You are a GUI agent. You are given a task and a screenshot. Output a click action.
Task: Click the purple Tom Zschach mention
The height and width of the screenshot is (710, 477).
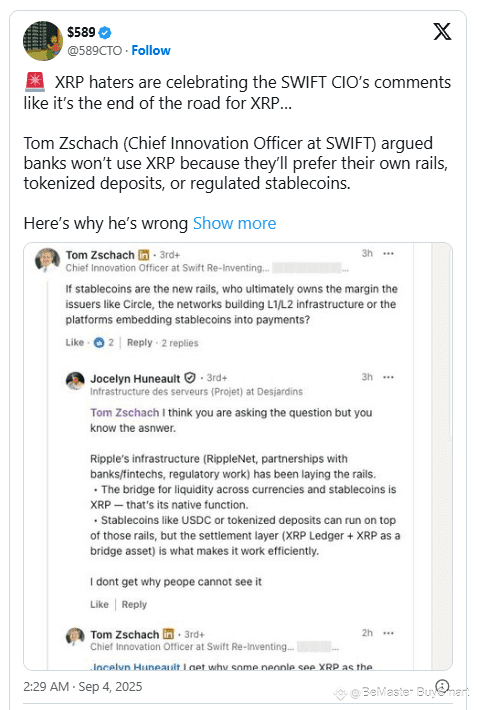tap(125, 413)
